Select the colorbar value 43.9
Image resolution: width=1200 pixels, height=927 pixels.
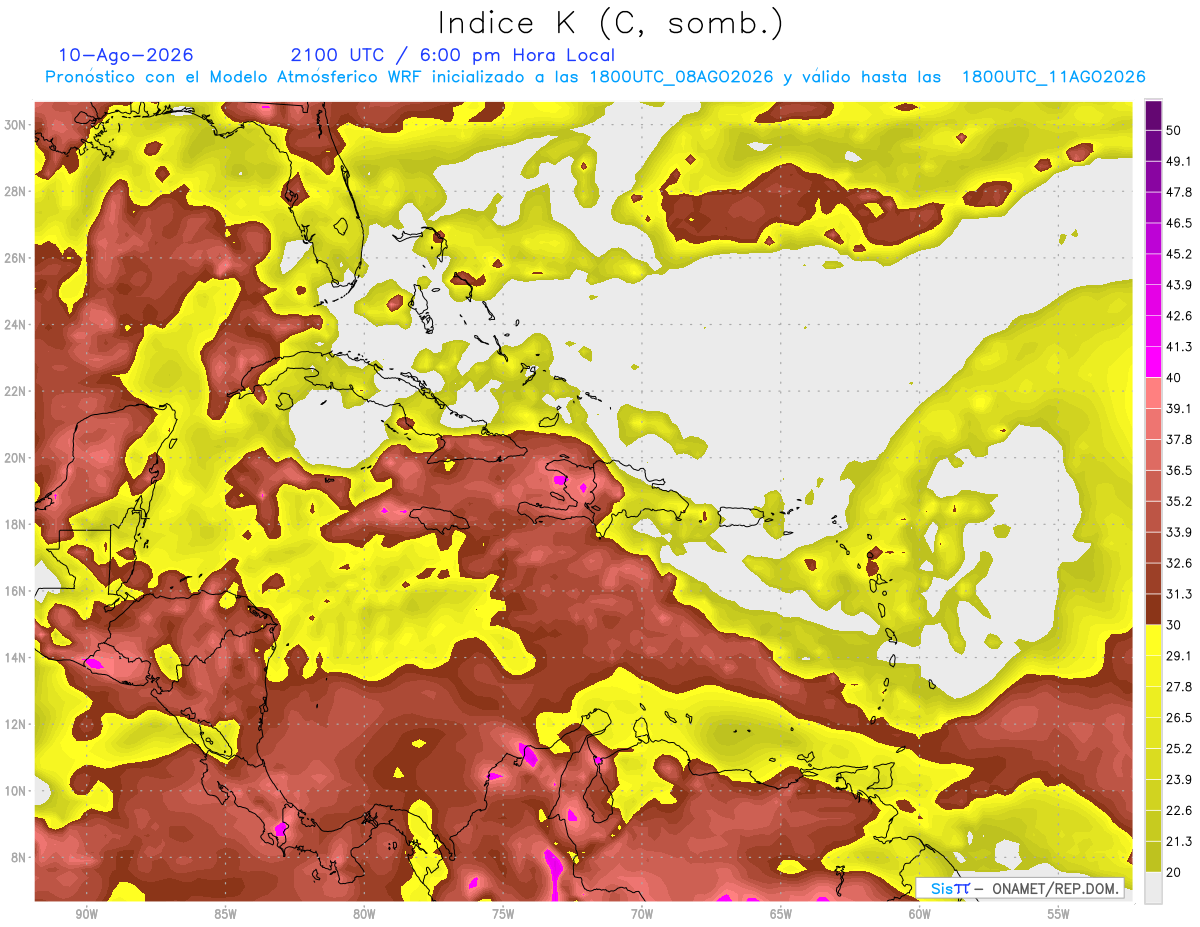click(x=1178, y=285)
